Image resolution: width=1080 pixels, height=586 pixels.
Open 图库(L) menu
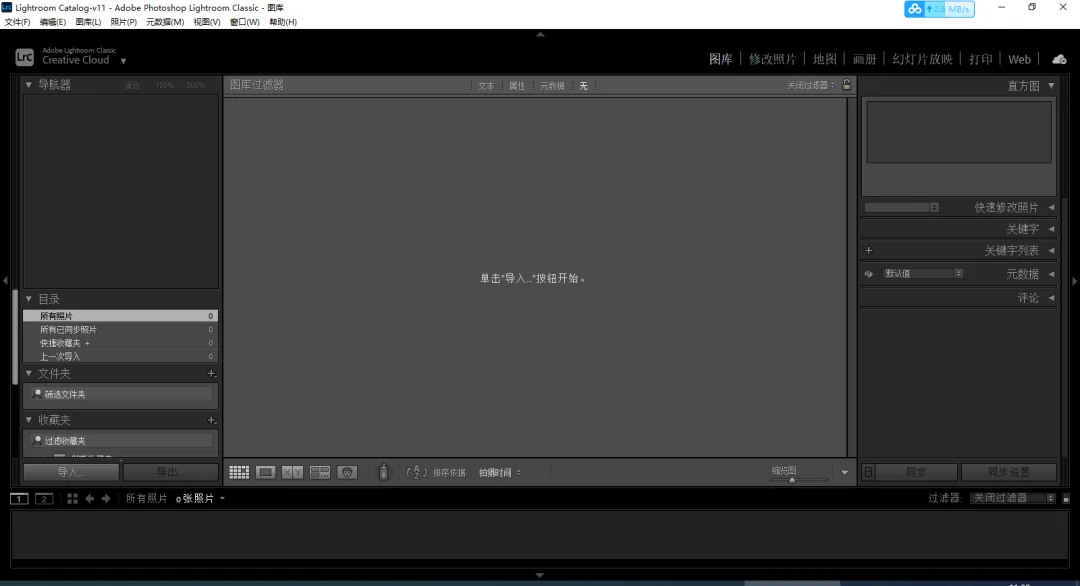point(88,22)
